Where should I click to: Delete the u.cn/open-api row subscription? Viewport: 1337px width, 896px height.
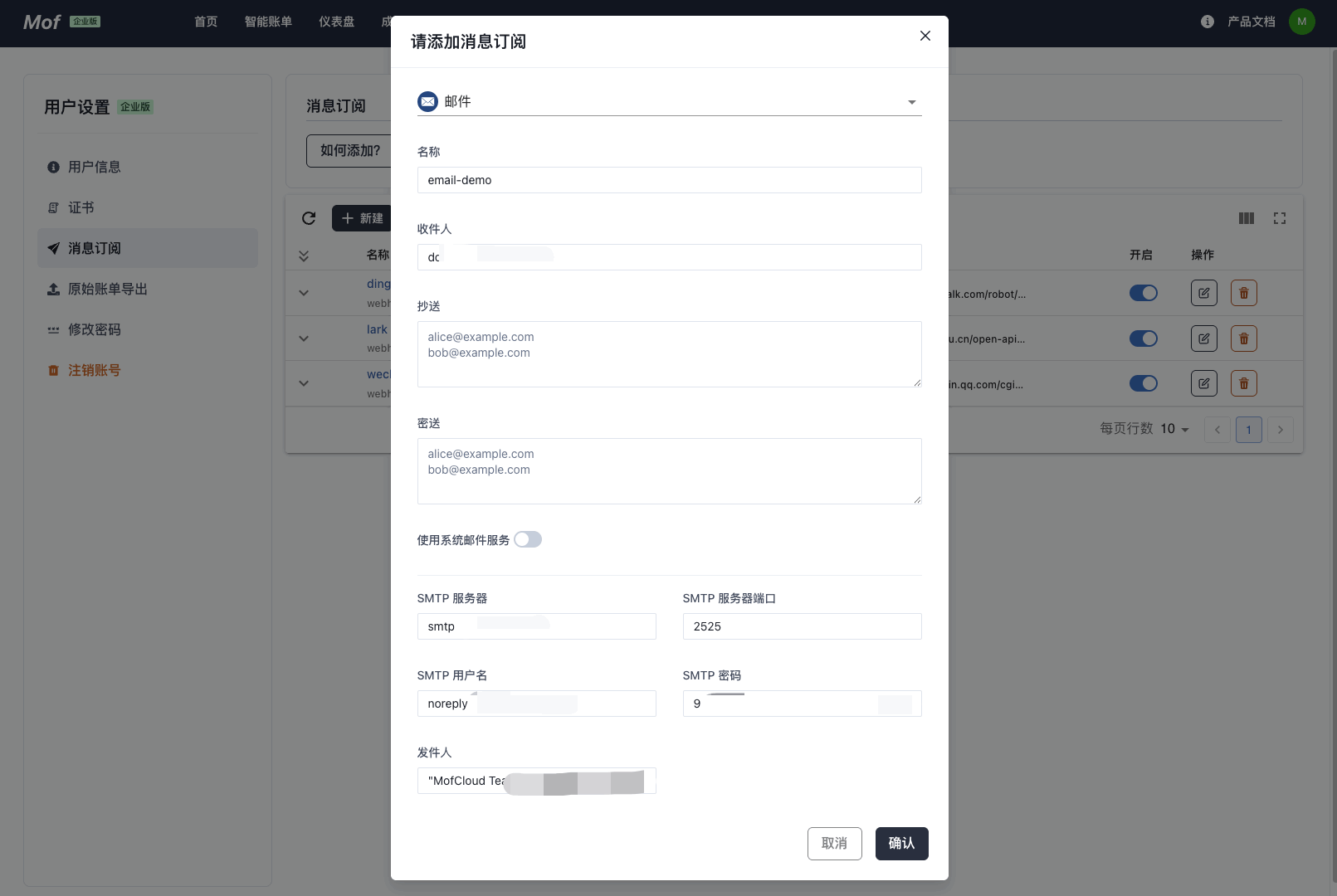pyautogui.click(x=1244, y=338)
